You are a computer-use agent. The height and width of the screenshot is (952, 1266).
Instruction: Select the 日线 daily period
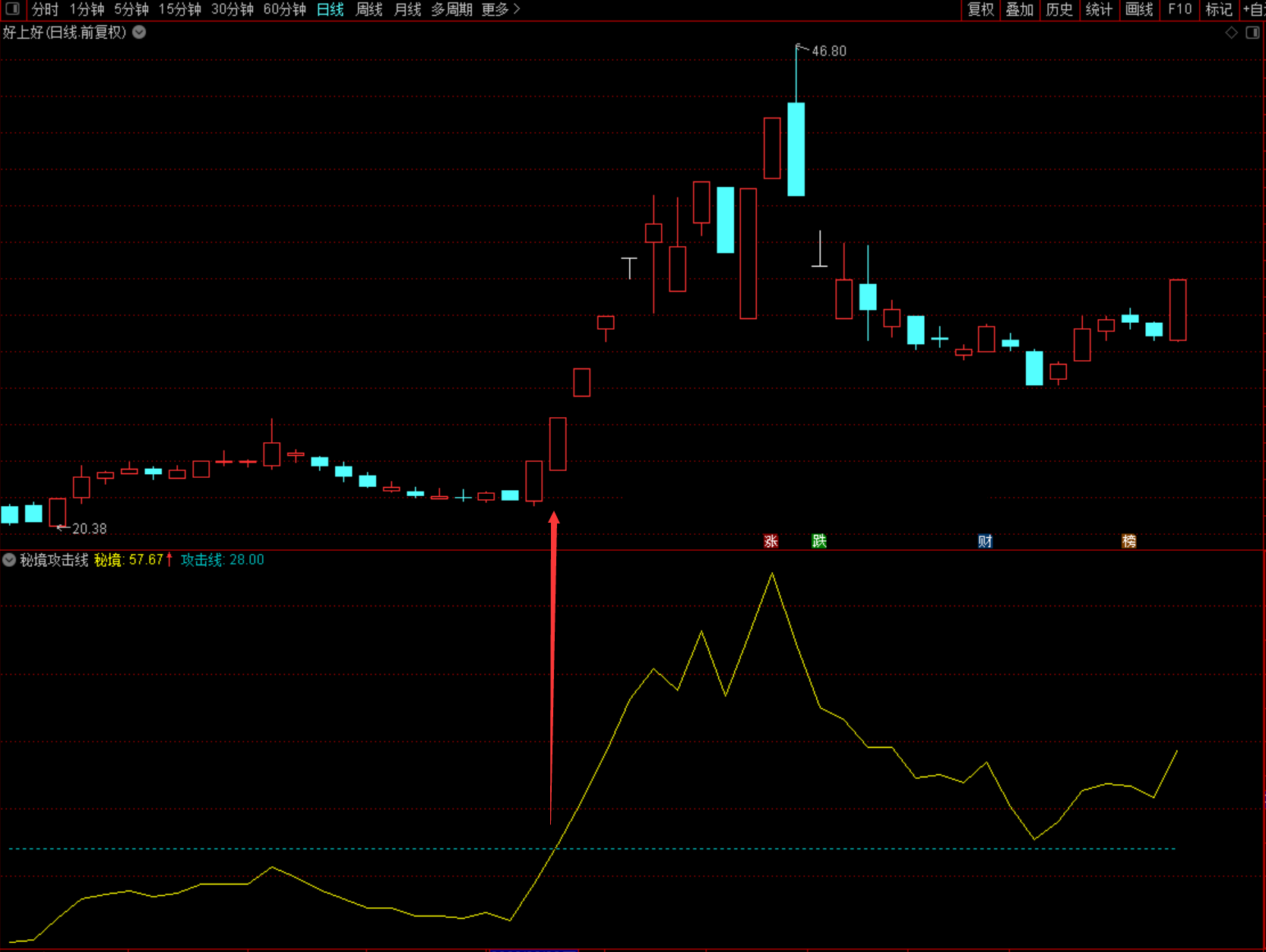click(x=331, y=9)
